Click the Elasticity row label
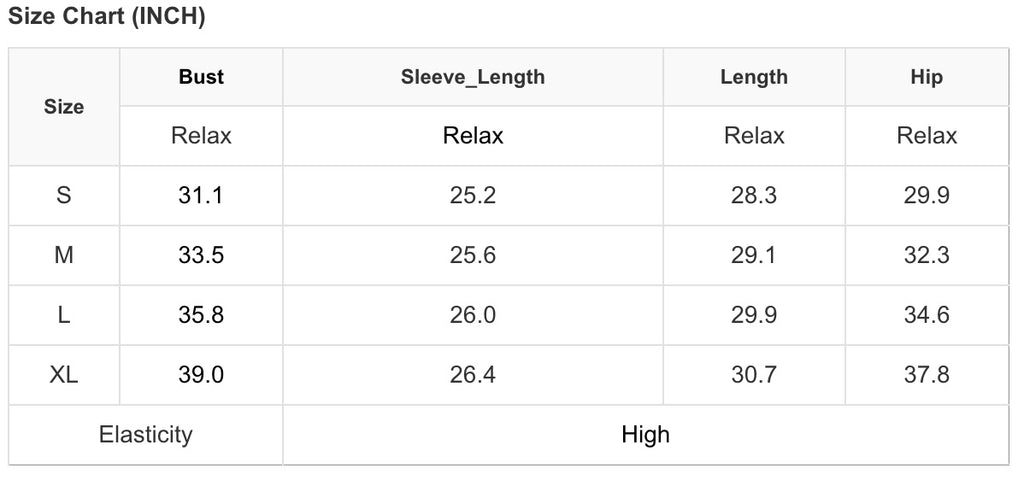Screen dimensions: 1024x480 click(x=146, y=435)
